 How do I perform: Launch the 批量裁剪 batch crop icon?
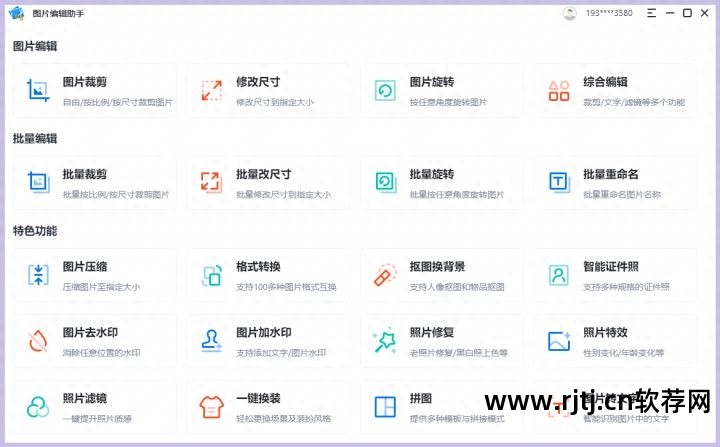tap(39, 182)
